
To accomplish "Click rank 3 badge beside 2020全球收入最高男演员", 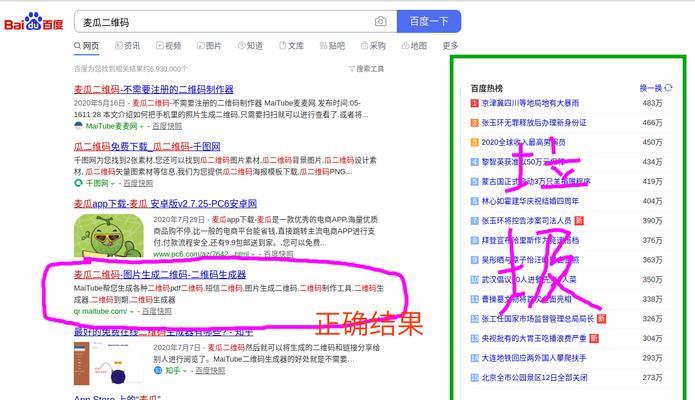I will click(x=474, y=142).
